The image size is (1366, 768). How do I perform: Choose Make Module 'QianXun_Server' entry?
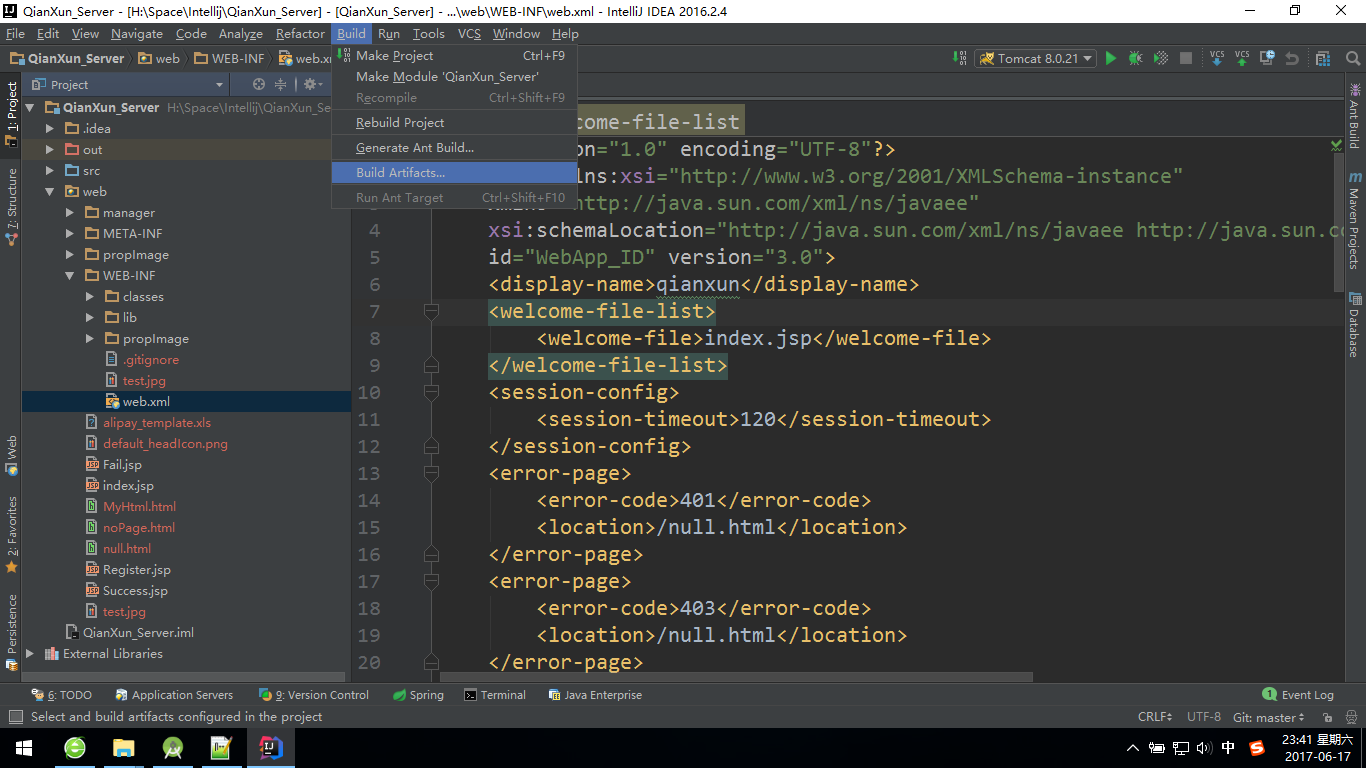454,77
